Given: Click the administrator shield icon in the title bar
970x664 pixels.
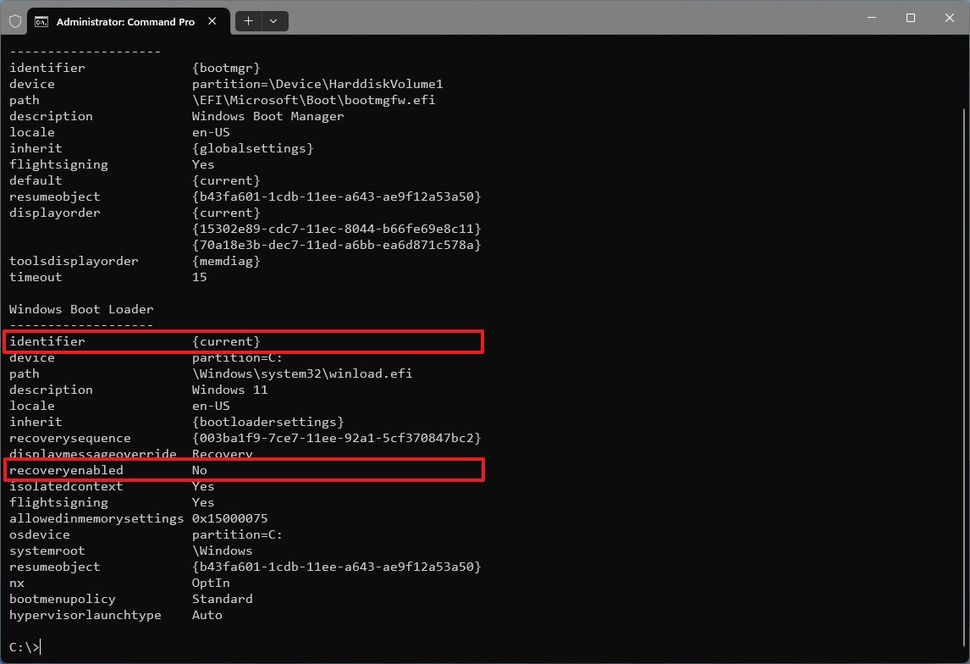Looking at the screenshot, I should point(15,21).
